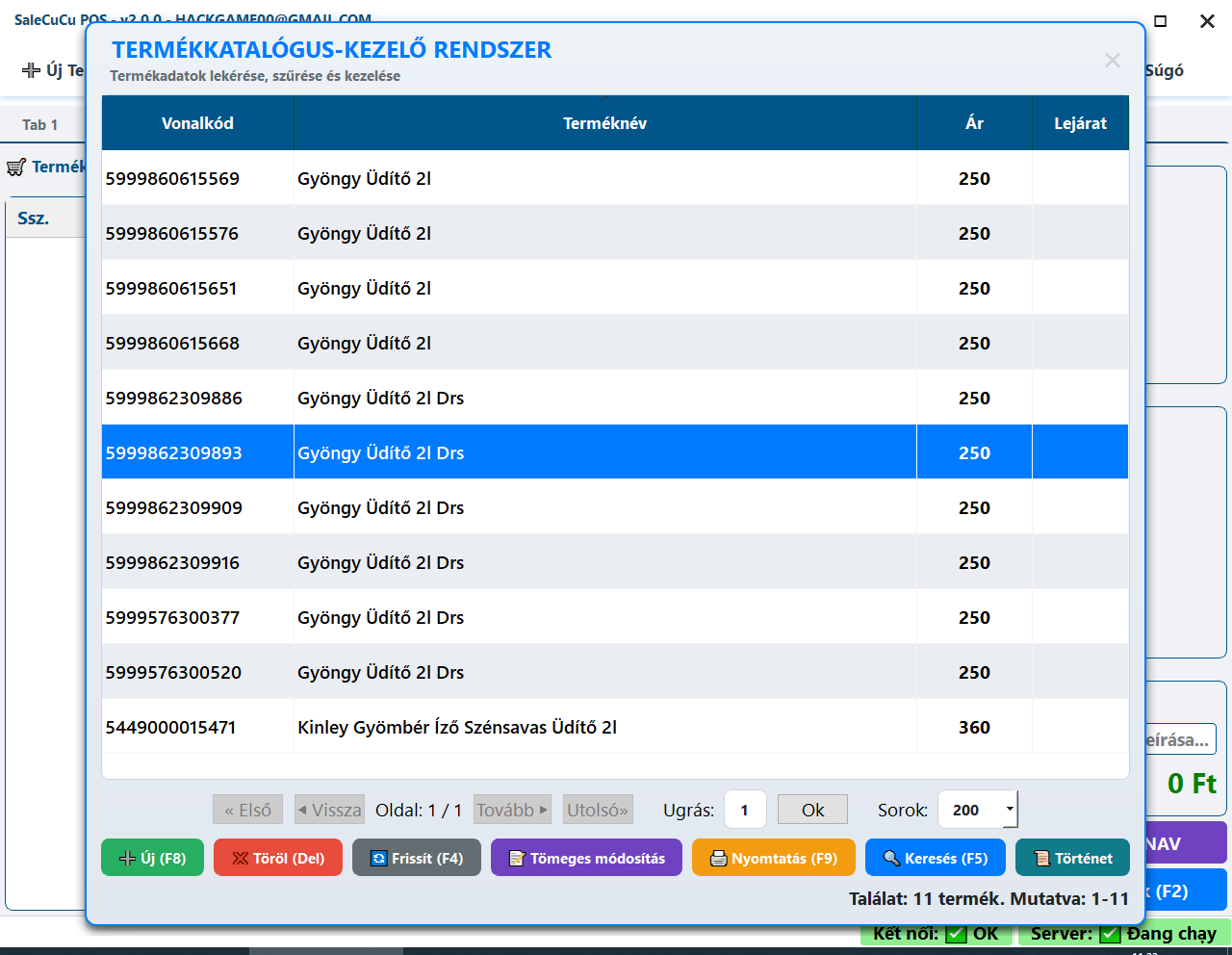
Task: Refresh the list with Frissít (F4)
Action: [x=417, y=858]
